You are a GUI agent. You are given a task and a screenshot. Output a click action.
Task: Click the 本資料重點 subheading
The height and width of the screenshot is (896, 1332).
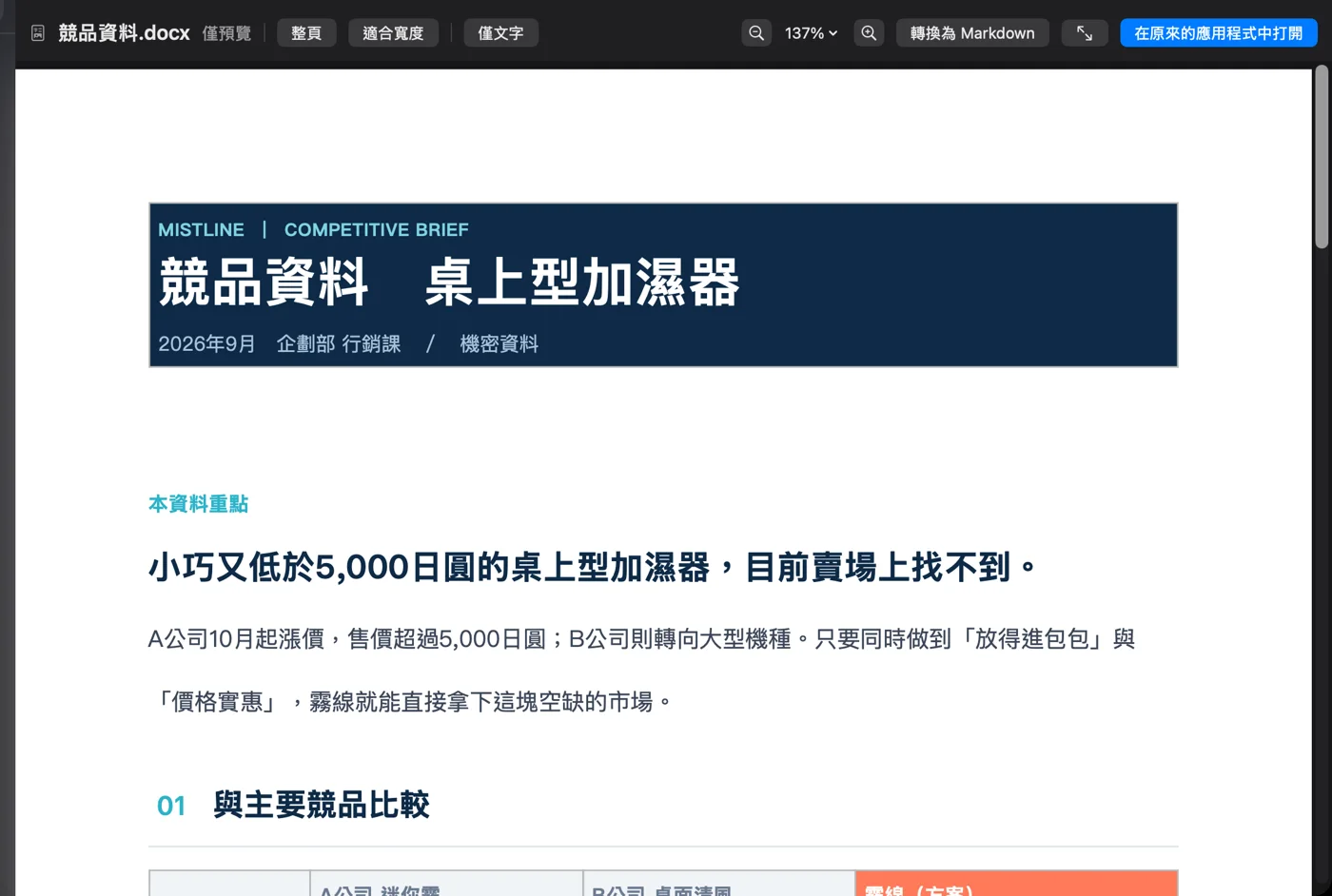click(x=198, y=504)
